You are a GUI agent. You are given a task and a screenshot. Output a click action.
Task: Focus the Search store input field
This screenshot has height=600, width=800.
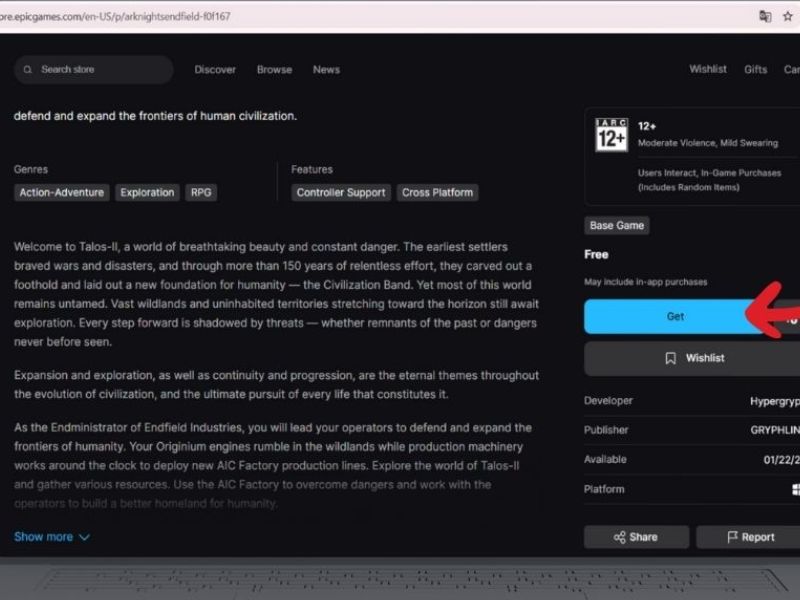coord(100,70)
